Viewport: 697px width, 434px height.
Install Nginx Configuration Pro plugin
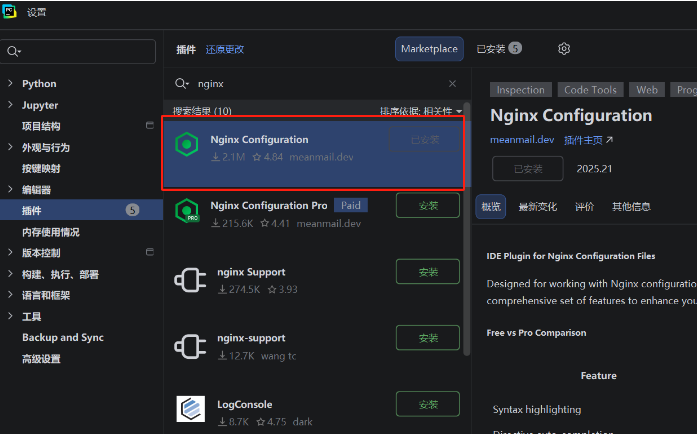coord(428,205)
